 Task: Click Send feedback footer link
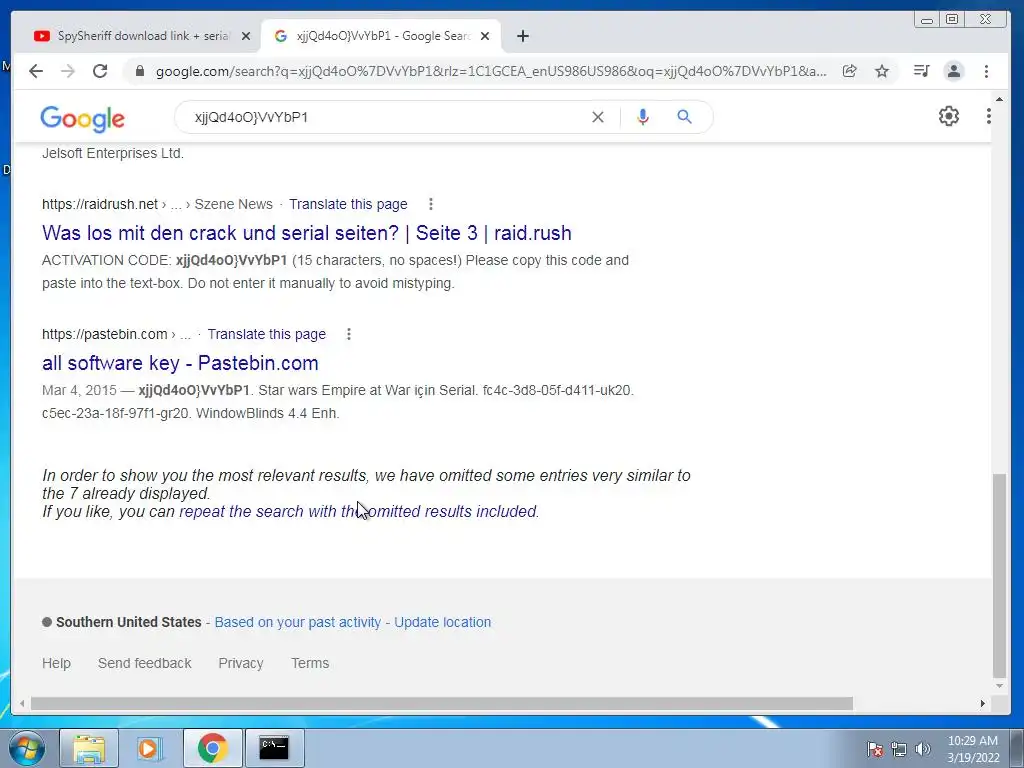144,664
